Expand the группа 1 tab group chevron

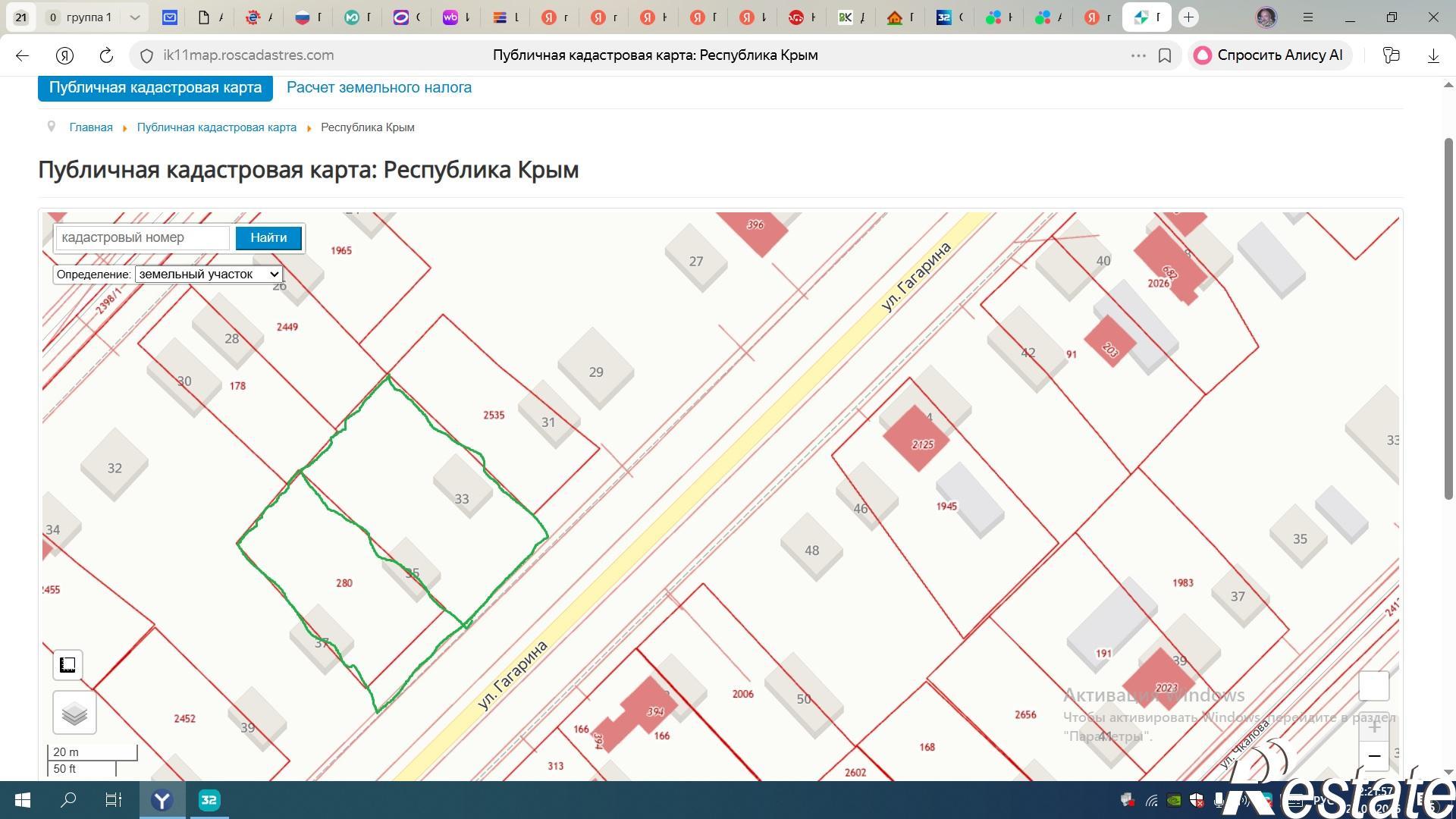(134, 17)
